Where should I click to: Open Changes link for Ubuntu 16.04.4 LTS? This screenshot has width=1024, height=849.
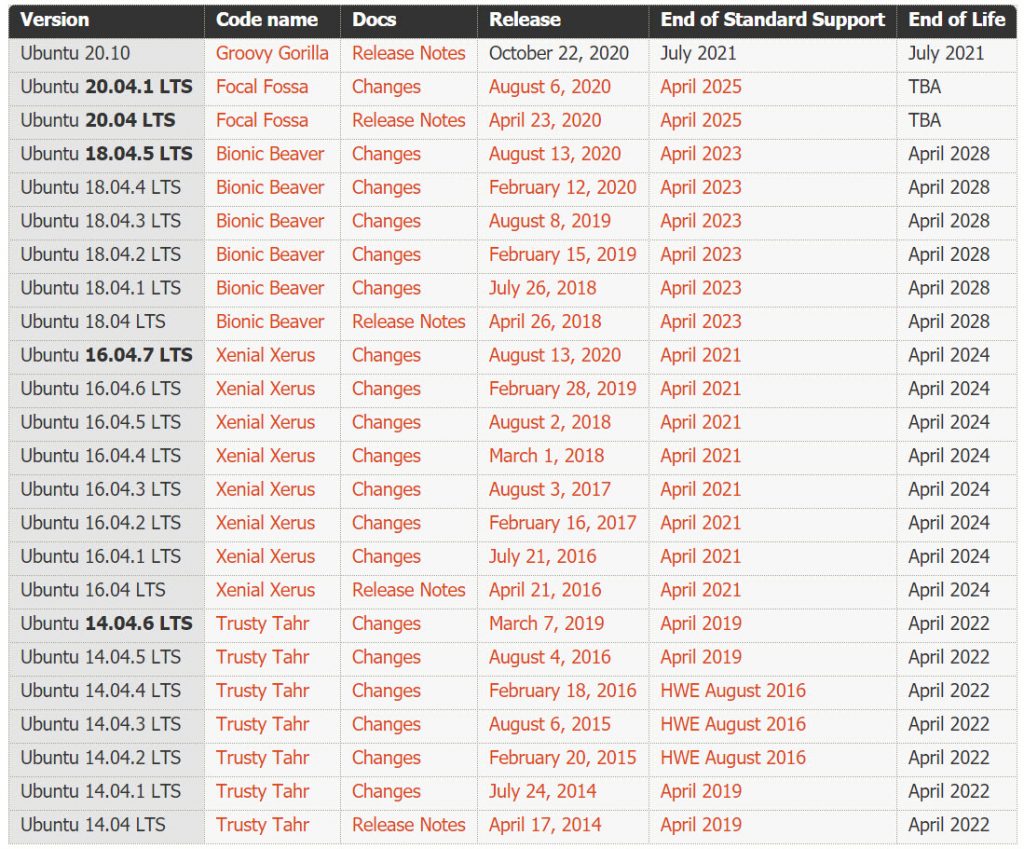(386, 456)
